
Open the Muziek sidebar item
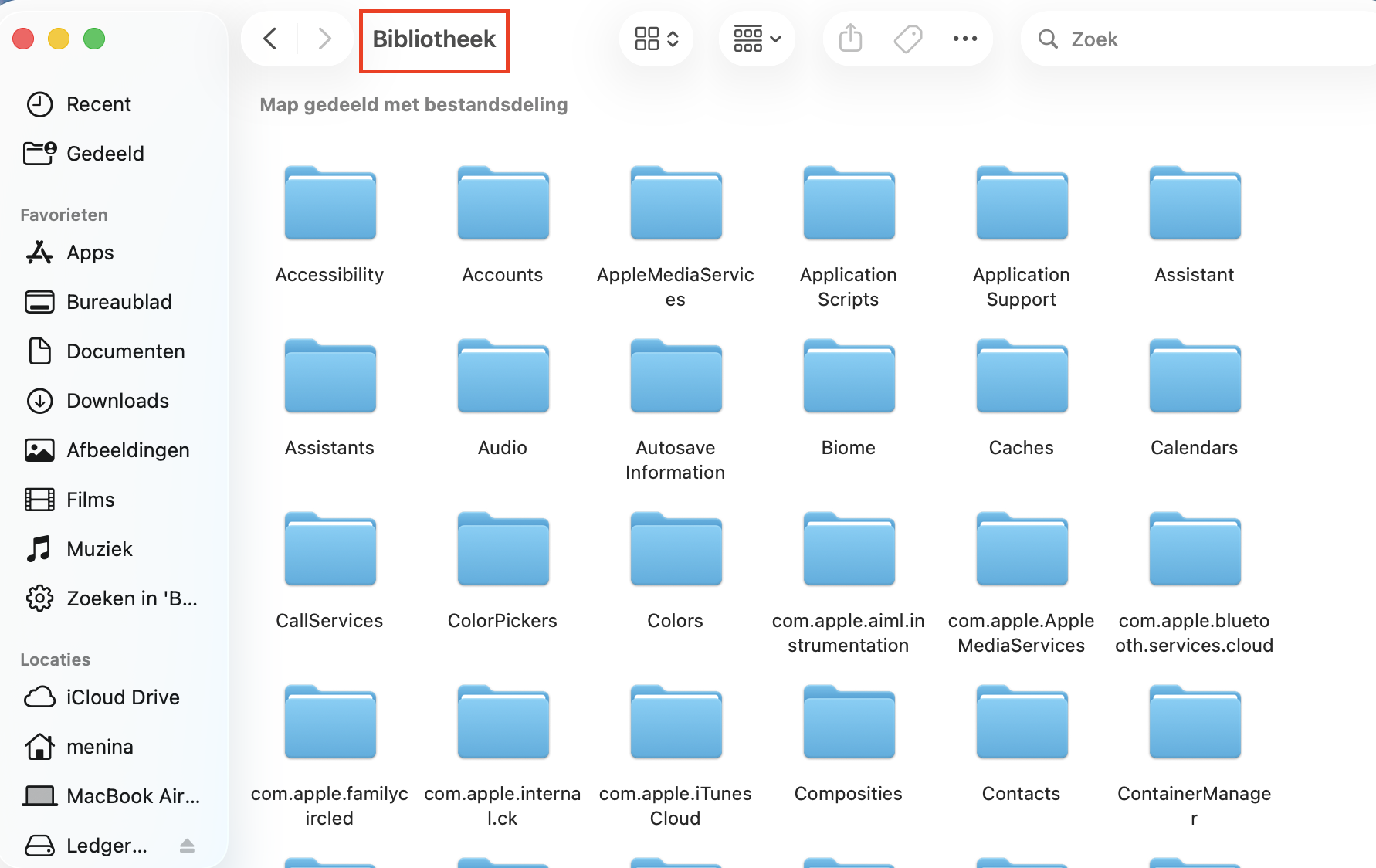(99, 548)
